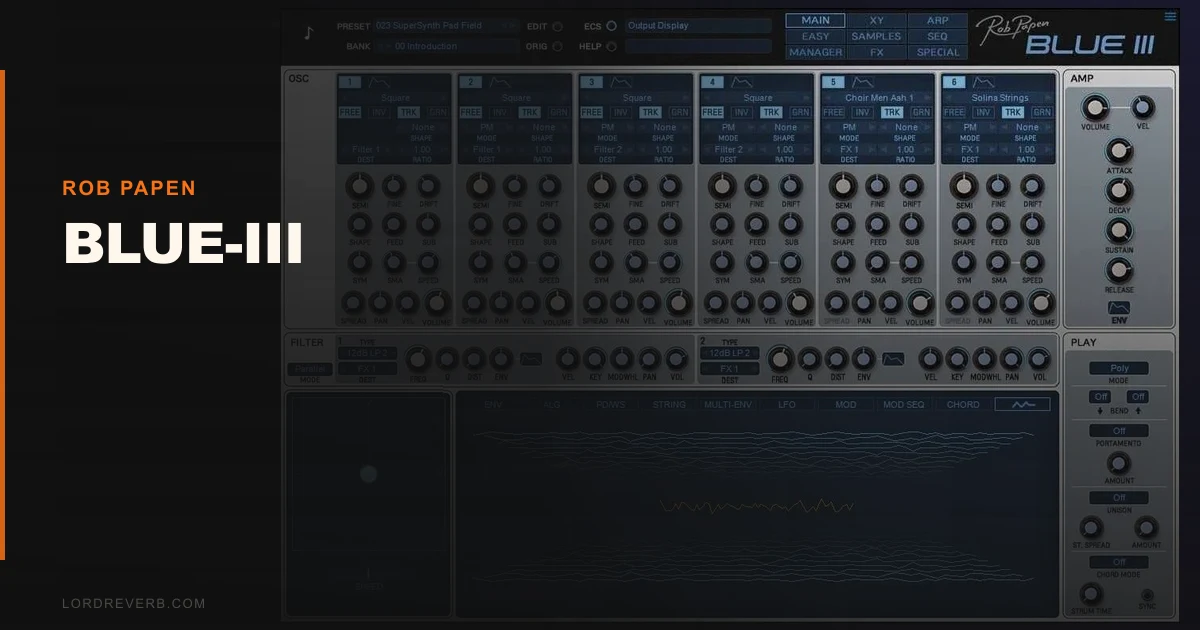Open filter 2 type 12dB LP 2 dropdown
The image size is (1200, 630).
[729, 353]
